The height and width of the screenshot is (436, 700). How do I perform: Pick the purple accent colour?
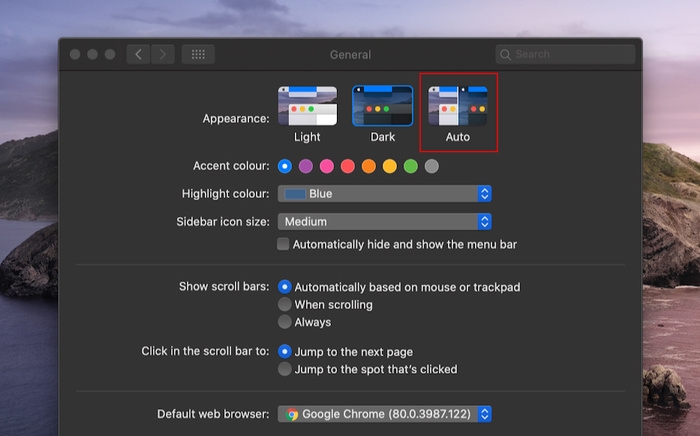click(306, 166)
